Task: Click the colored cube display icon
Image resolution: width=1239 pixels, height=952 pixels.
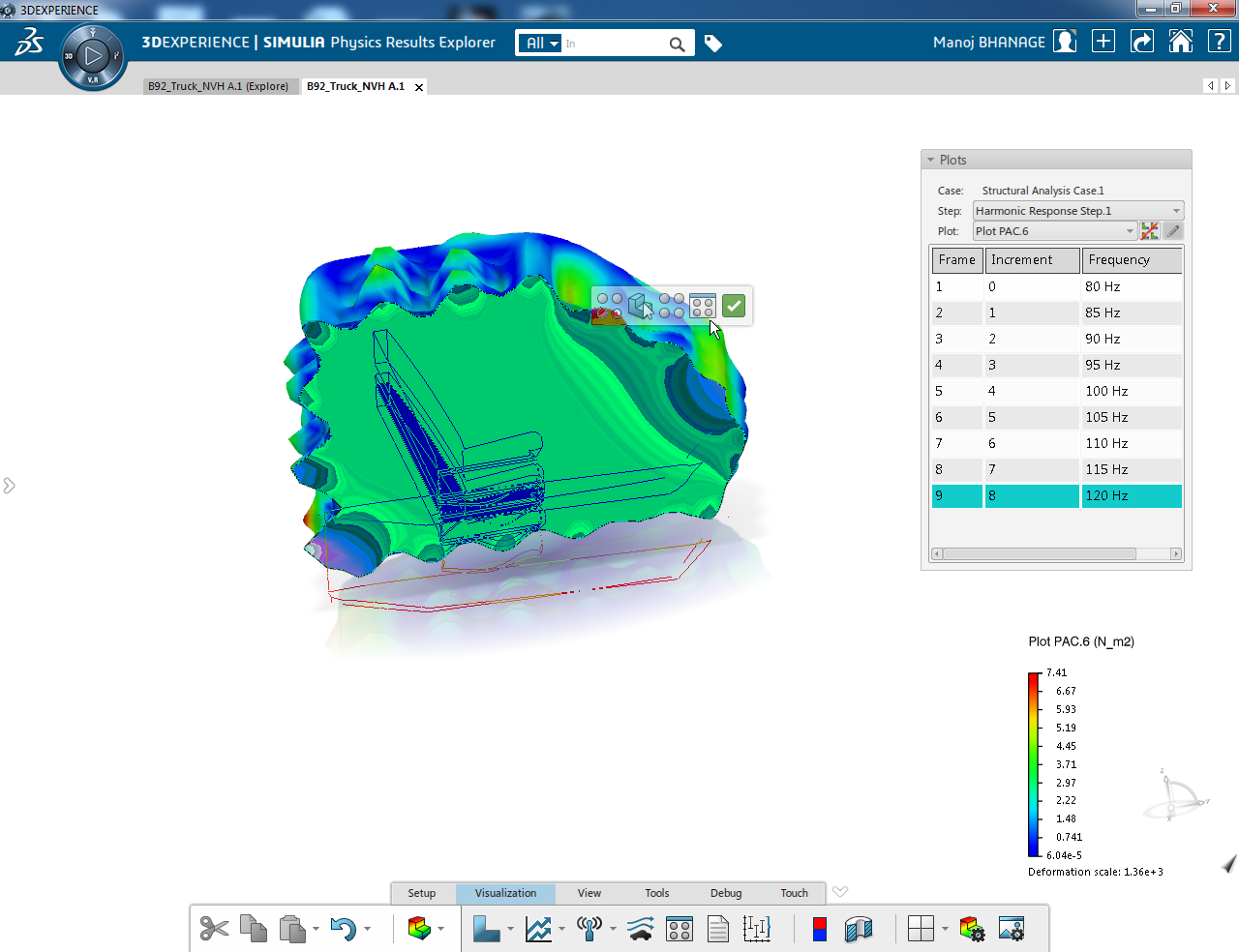Action: [x=419, y=929]
